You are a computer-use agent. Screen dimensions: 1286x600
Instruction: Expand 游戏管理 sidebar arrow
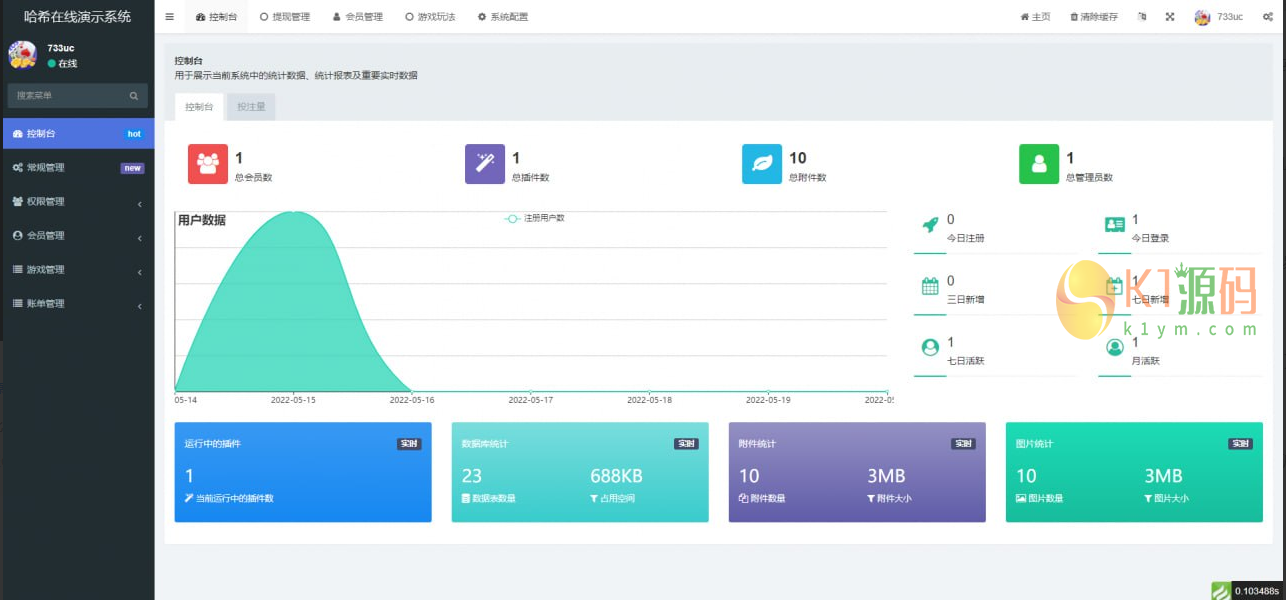point(139,270)
